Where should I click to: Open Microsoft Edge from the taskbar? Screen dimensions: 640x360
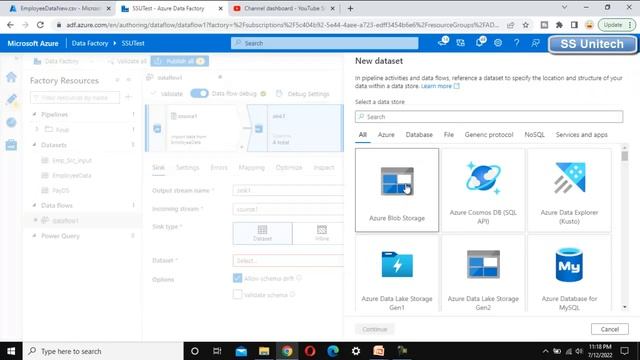(x=333, y=351)
